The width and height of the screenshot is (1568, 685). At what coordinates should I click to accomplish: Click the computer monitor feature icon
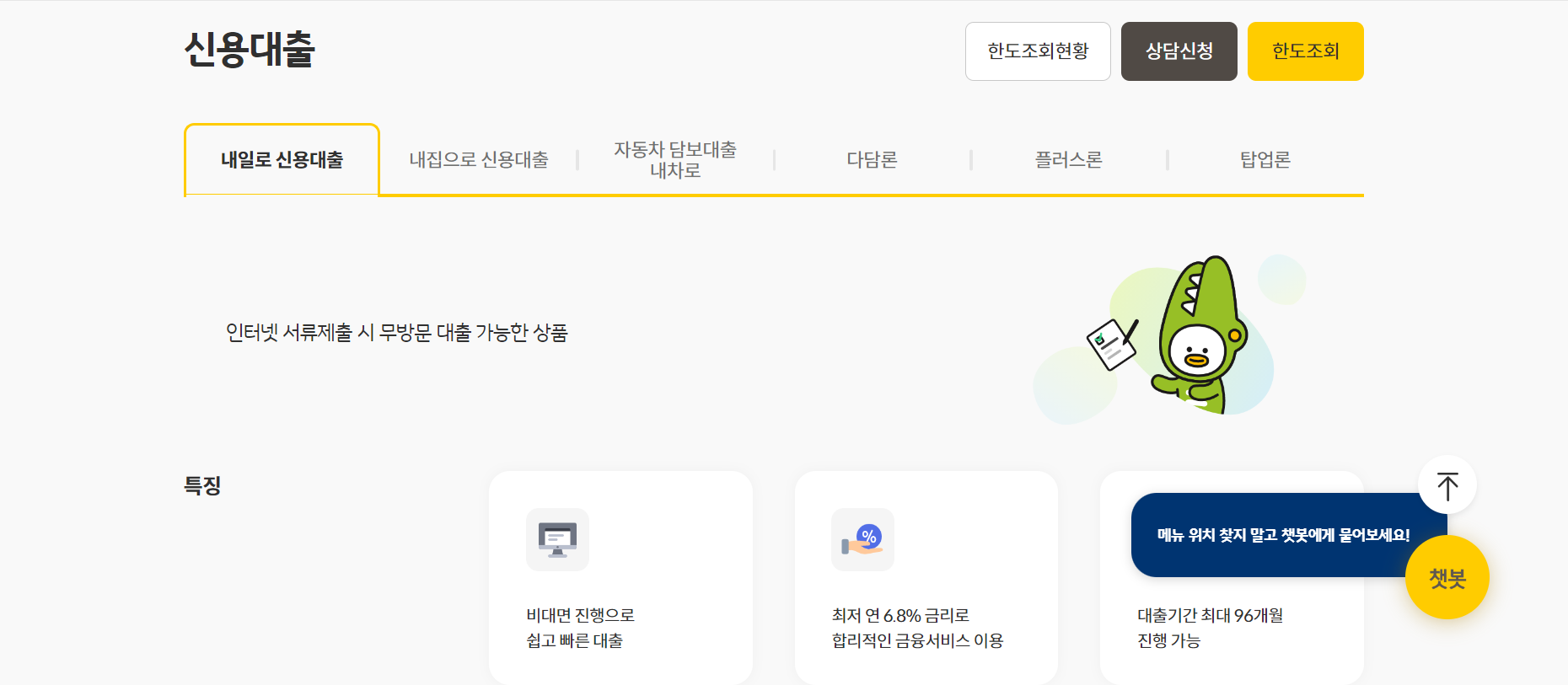[557, 539]
